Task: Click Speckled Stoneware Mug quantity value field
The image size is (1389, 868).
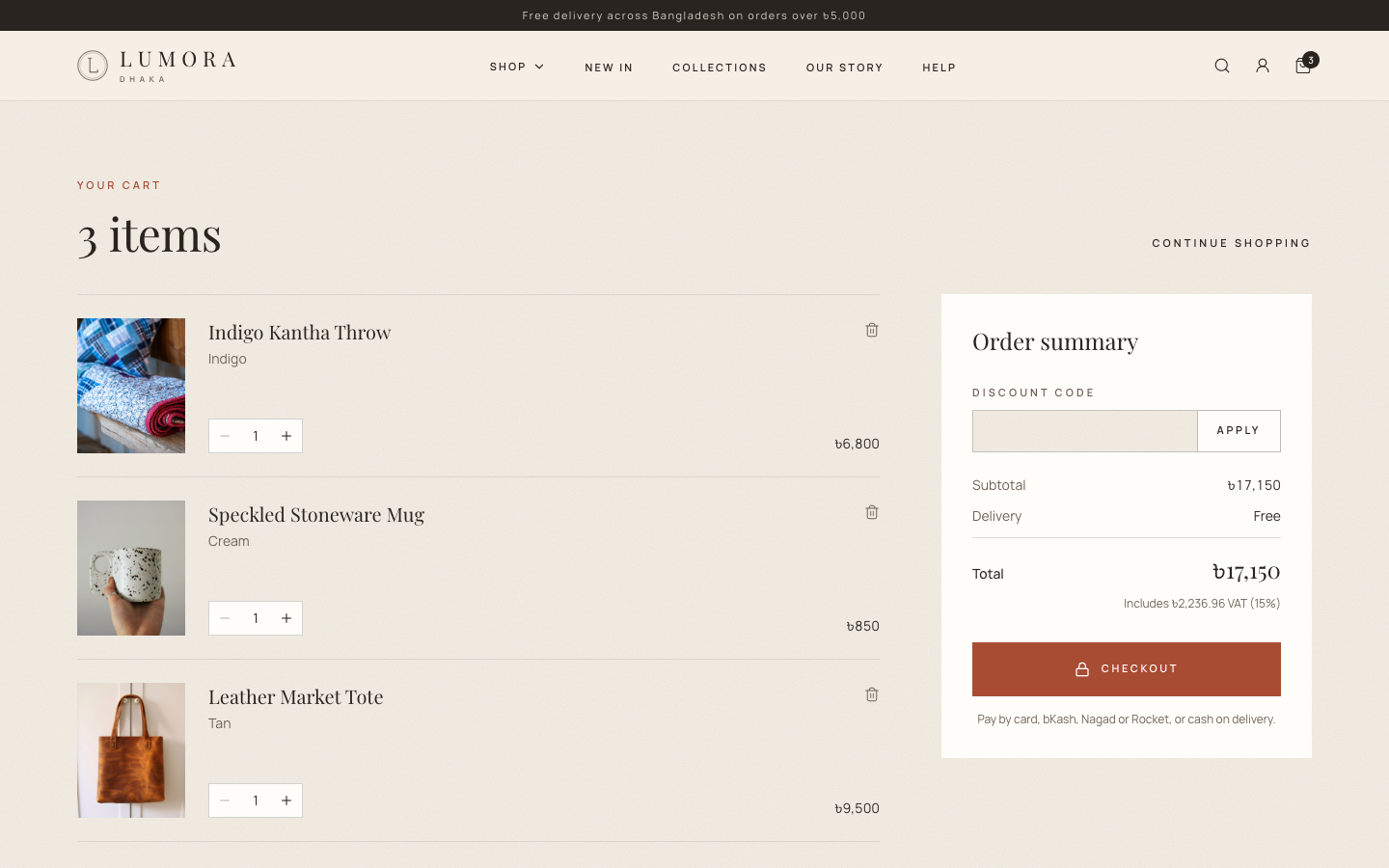Action: point(256,618)
